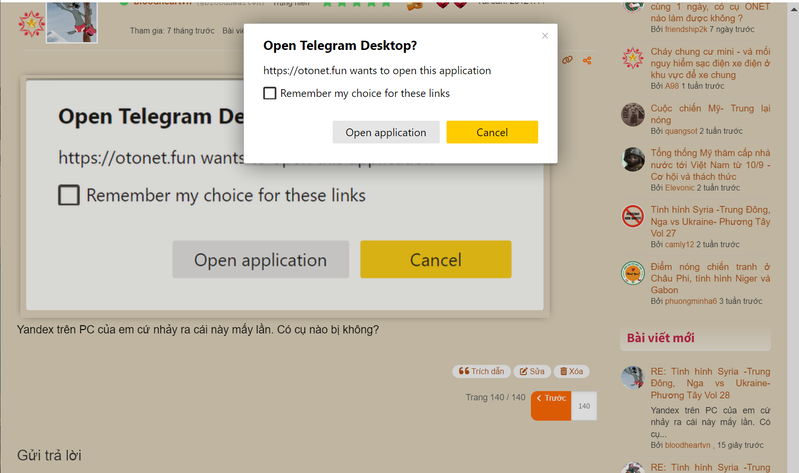The width and height of the screenshot is (799, 473).
Task: Click the post permalink chain icon
Action: point(567,60)
